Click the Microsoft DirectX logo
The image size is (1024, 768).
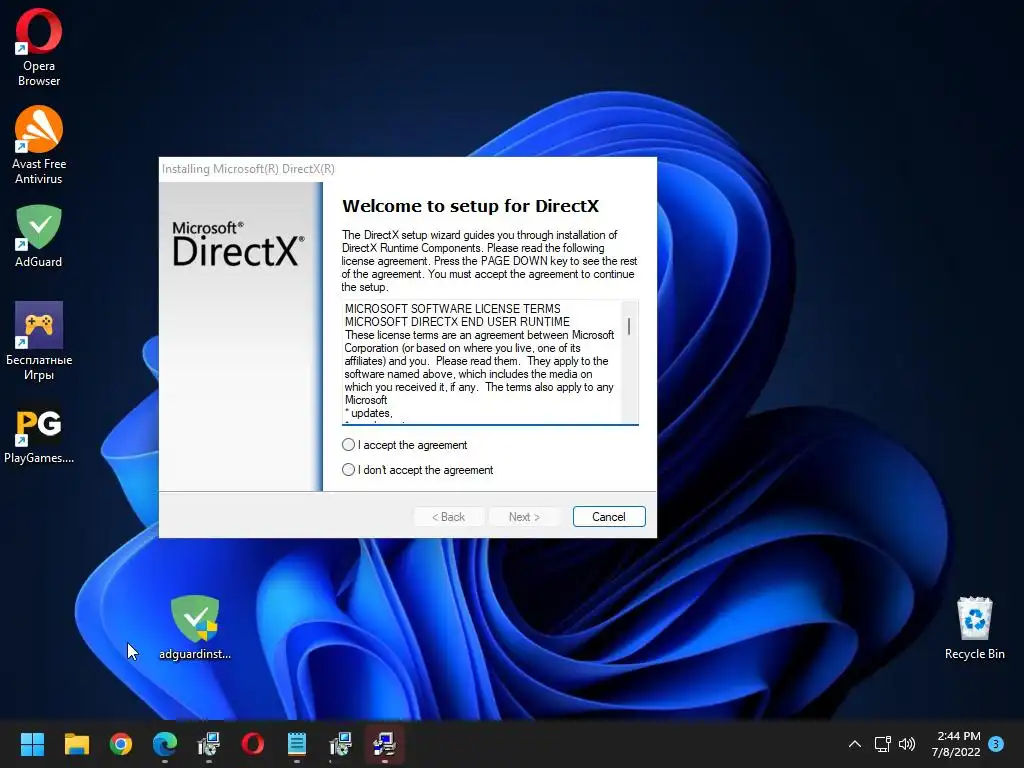[x=238, y=244]
